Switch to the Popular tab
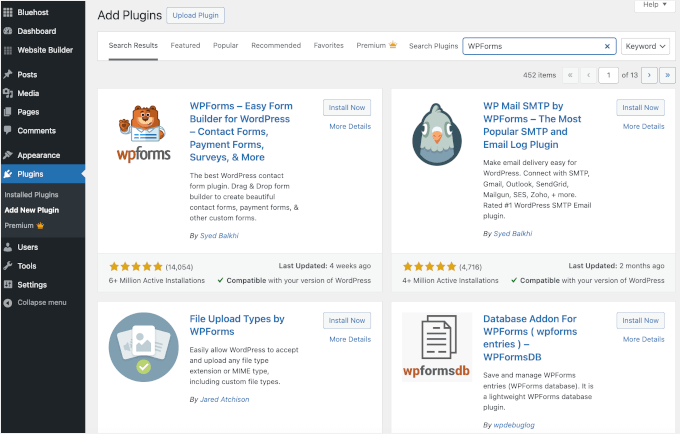 point(226,46)
